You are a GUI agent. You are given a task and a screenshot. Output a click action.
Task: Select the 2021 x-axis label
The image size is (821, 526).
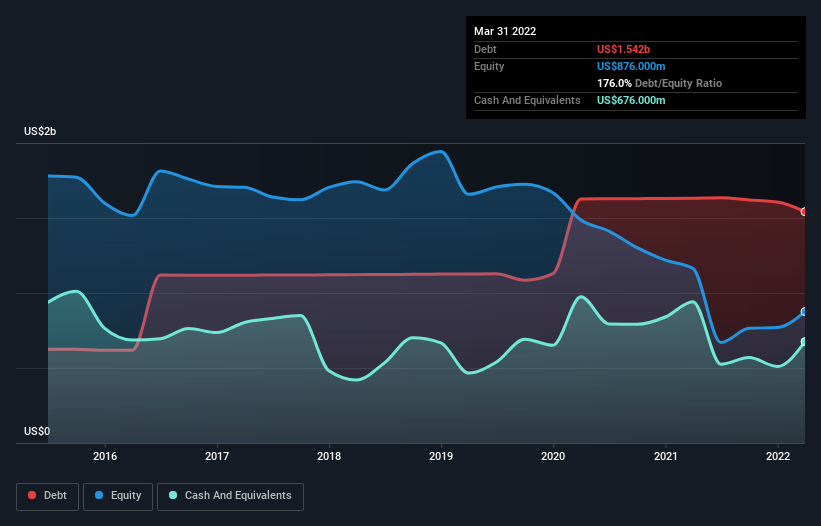coord(665,456)
